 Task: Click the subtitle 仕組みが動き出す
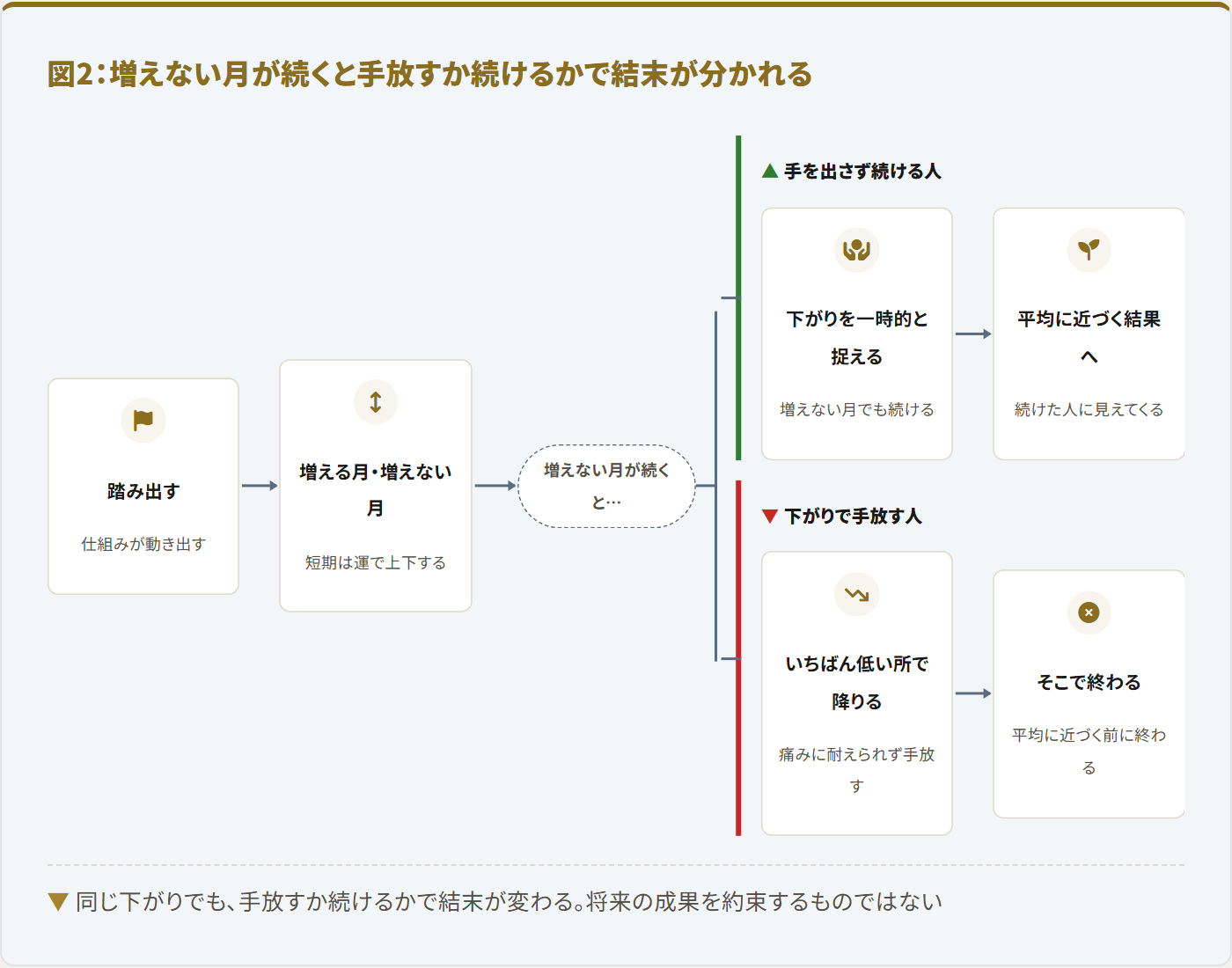(143, 544)
